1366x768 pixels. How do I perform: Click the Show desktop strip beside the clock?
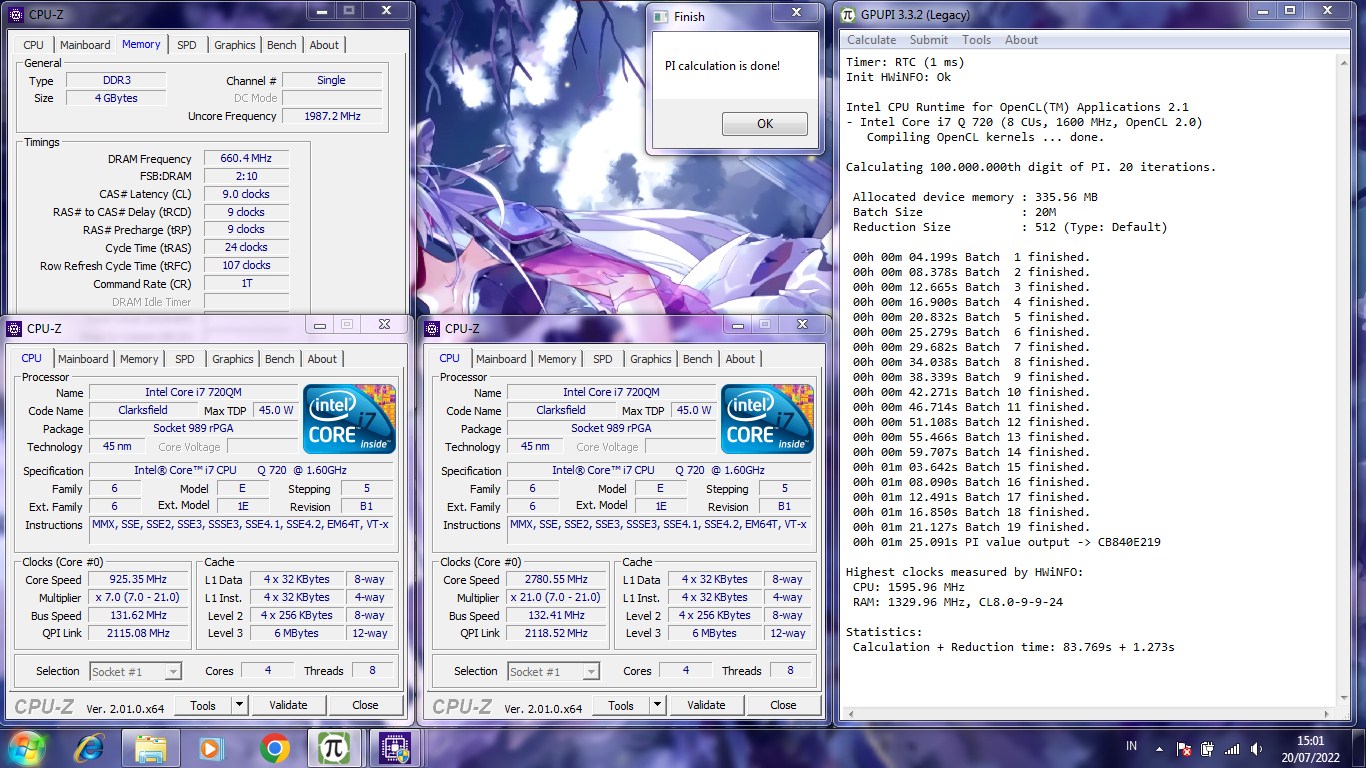(x=1359, y=748)
